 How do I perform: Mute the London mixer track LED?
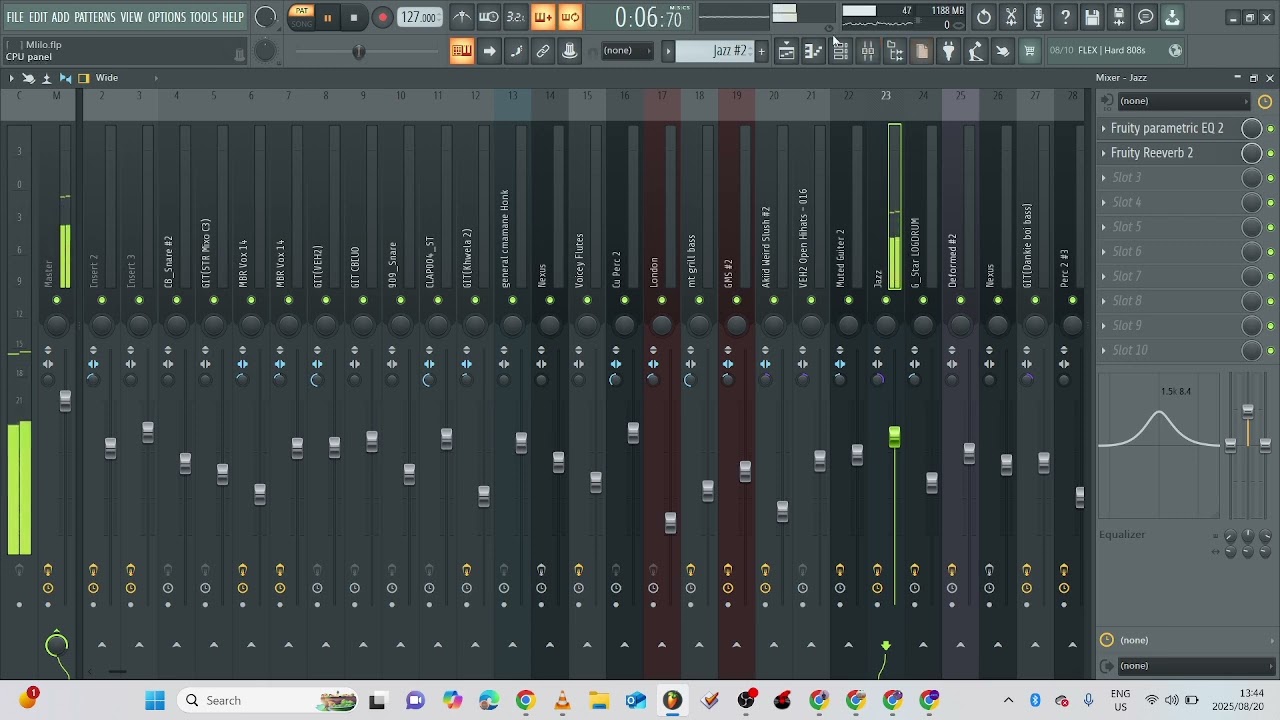click(662, 300)
